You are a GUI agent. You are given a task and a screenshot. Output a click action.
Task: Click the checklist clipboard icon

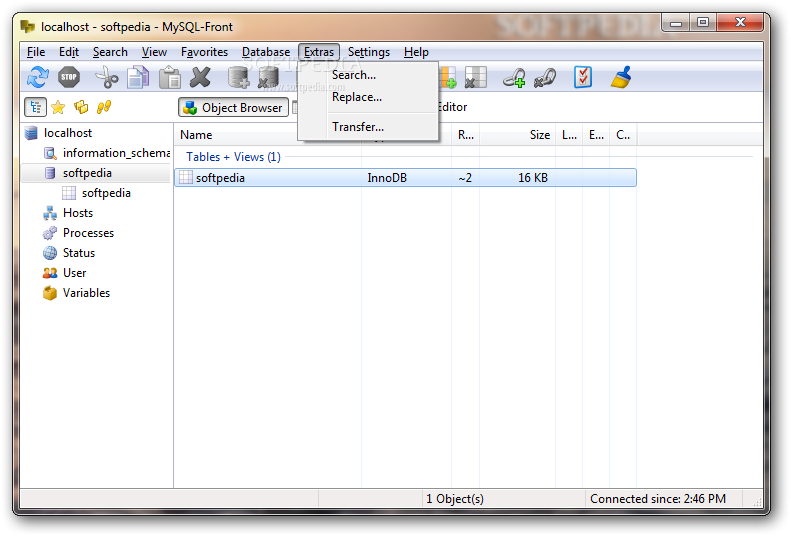(x=583, y=78)
